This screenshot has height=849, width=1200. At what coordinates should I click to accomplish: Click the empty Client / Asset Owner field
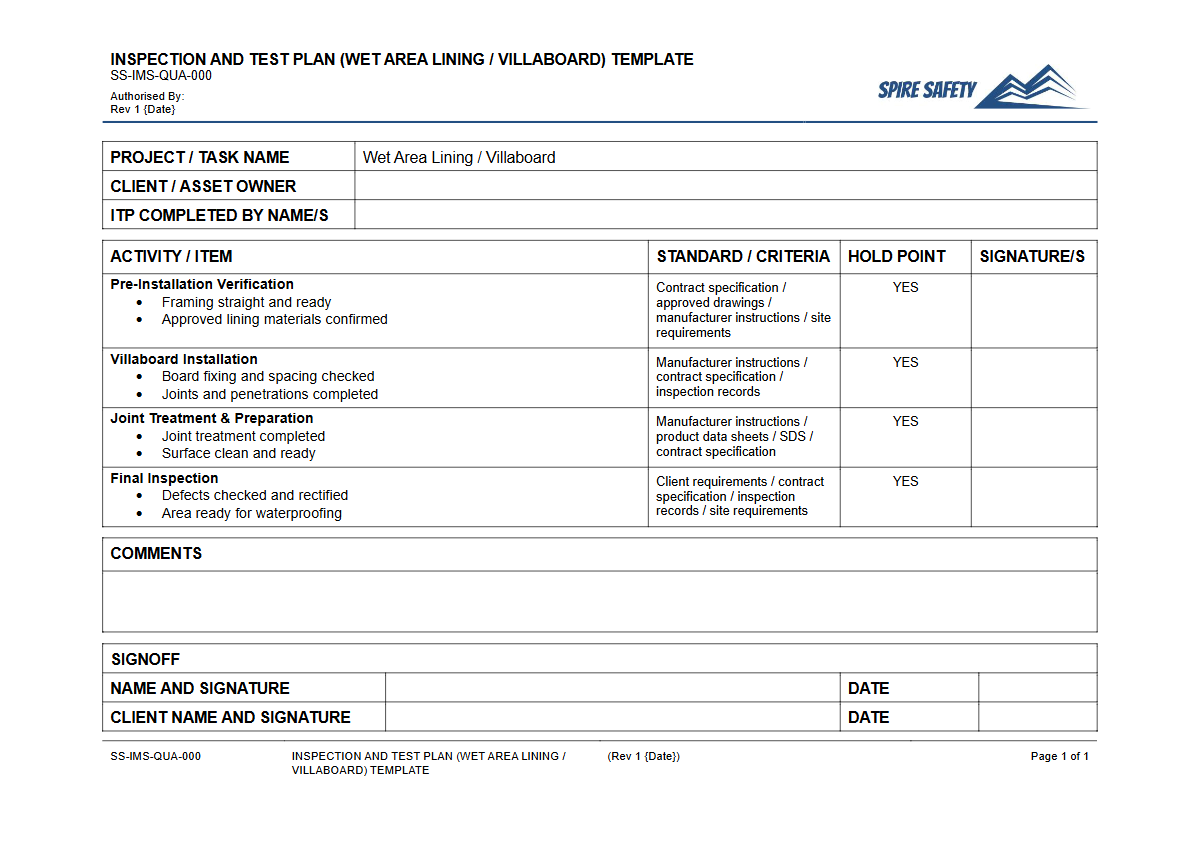(726, 186)
